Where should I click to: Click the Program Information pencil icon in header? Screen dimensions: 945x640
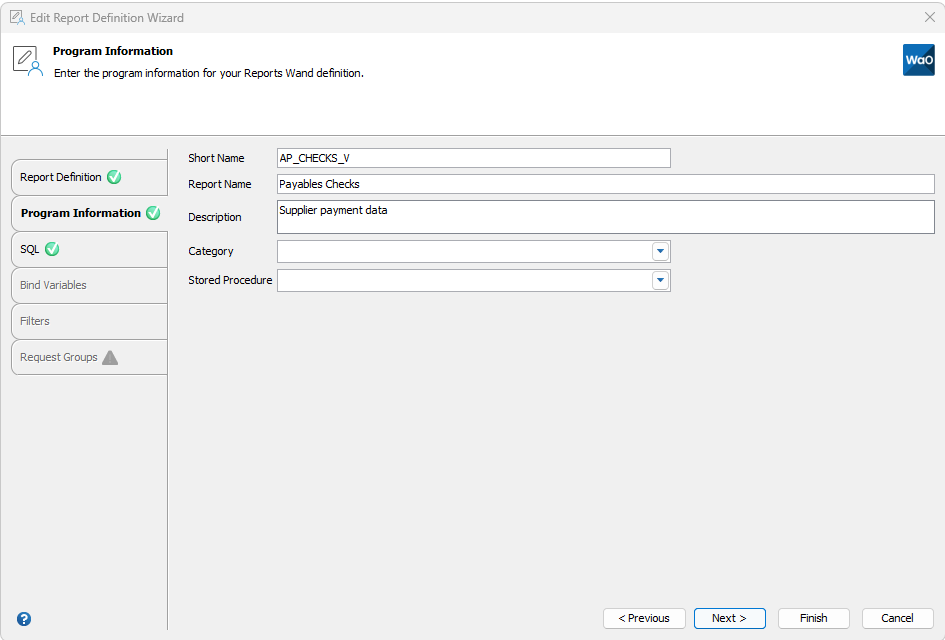[x=27, y=61]
